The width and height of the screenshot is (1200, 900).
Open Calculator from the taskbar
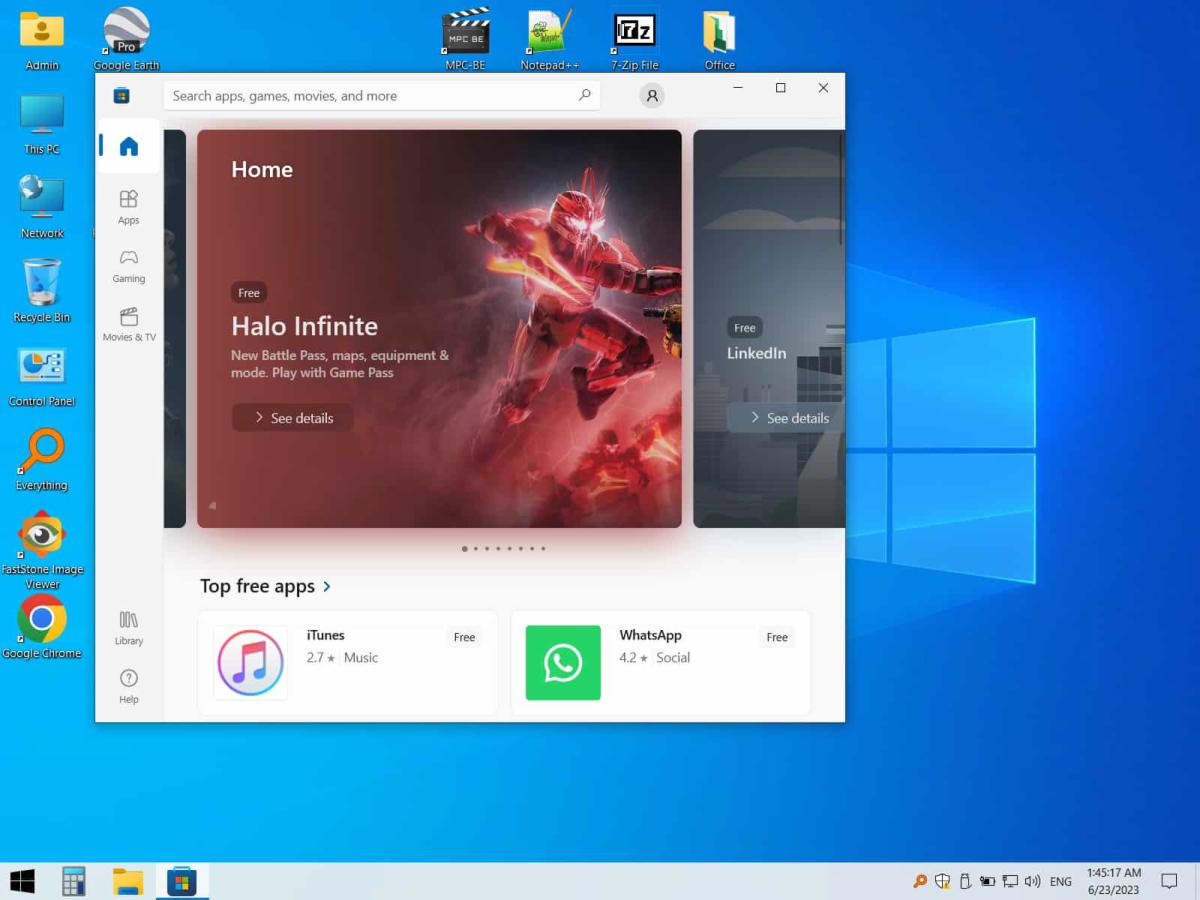[x=73, y=881]
